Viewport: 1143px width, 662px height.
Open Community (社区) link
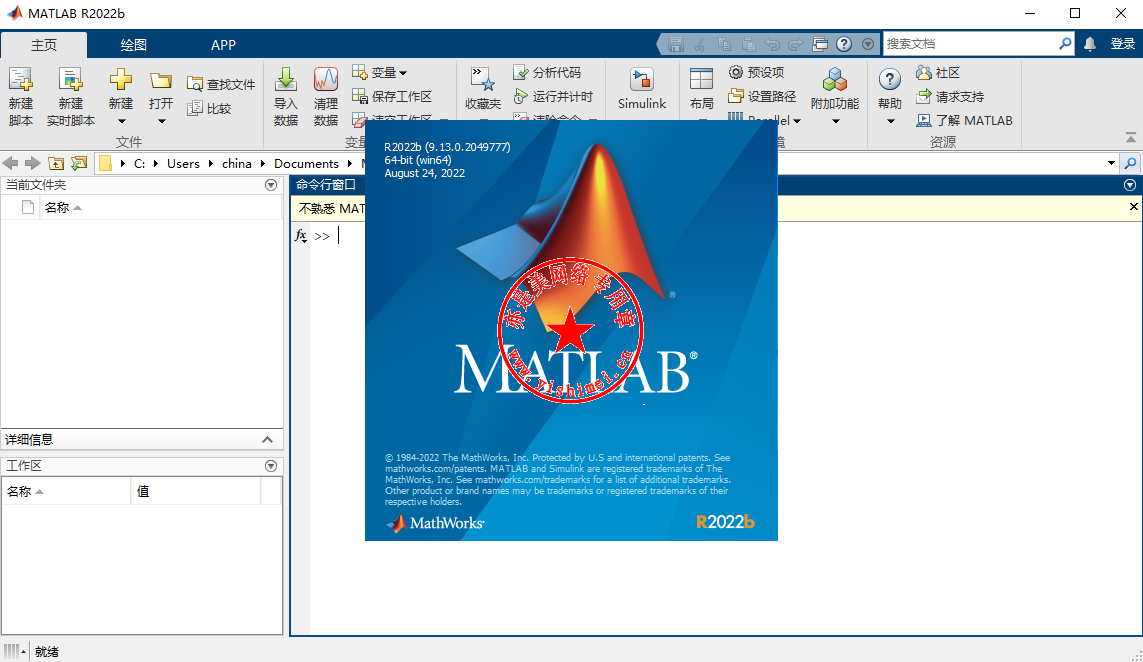click(x=938, y=72)
